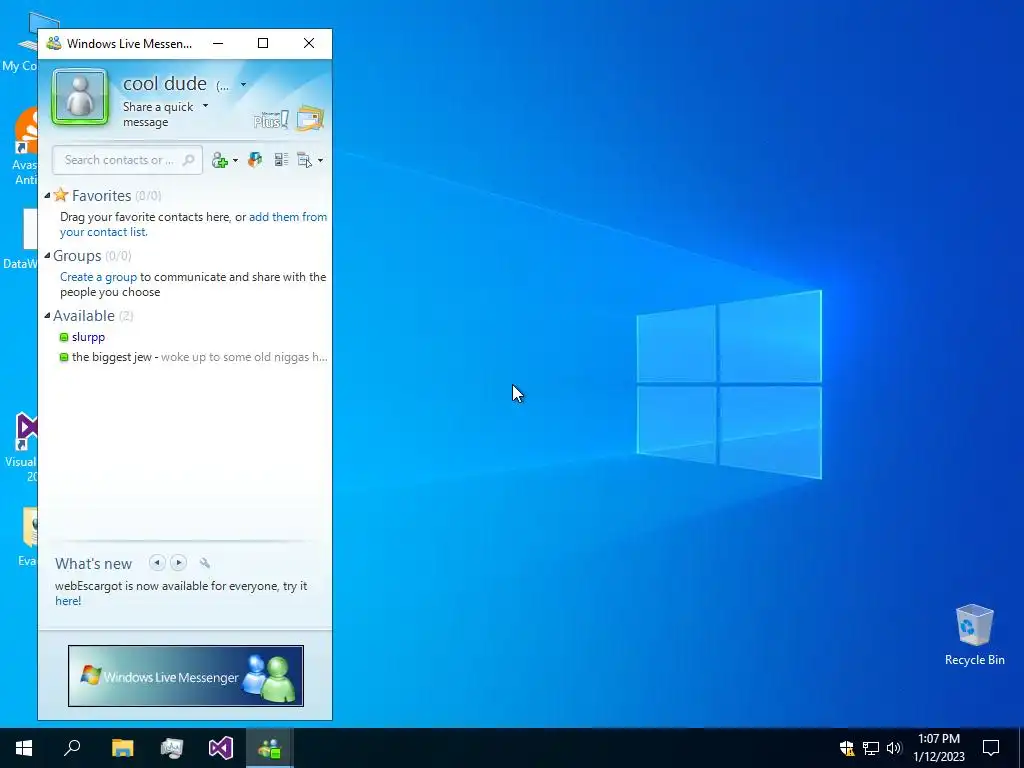Follow the 'here!' webEscargot link

pos(68,601)
